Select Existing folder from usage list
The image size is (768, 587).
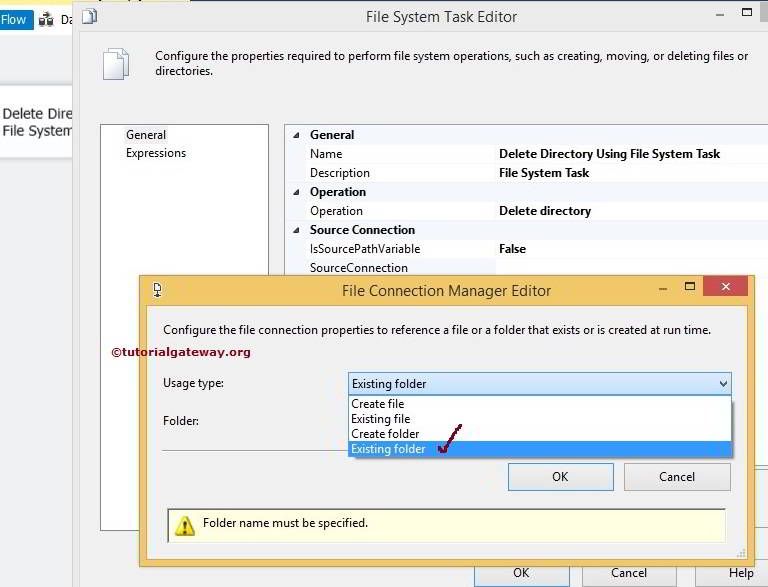540,449
